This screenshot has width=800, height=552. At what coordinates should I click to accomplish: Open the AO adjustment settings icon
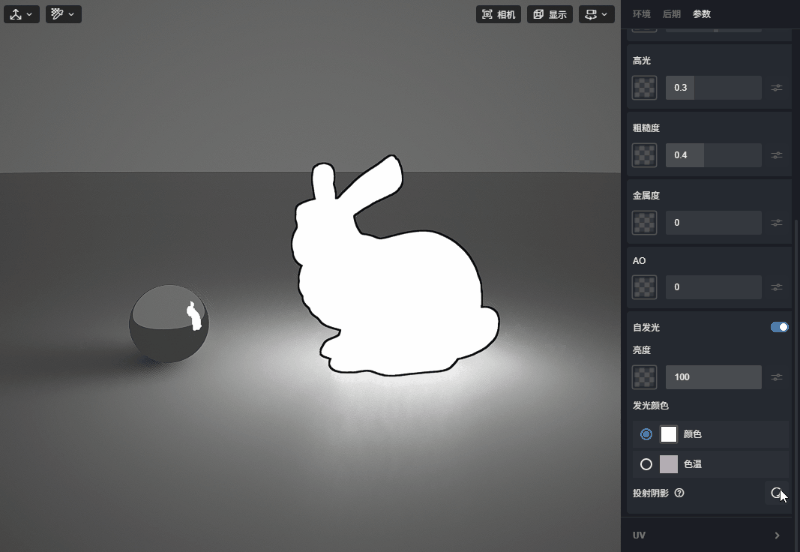pos(777,287)
